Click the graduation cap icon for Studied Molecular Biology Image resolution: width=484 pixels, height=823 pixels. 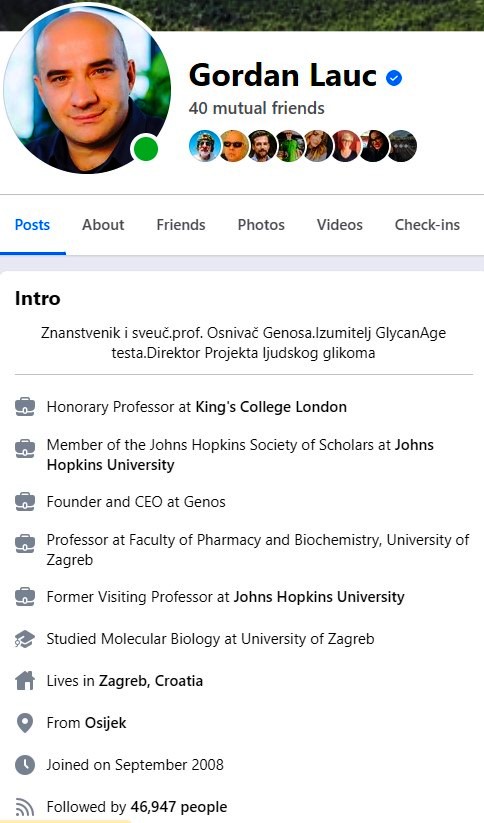pos(25,639)
